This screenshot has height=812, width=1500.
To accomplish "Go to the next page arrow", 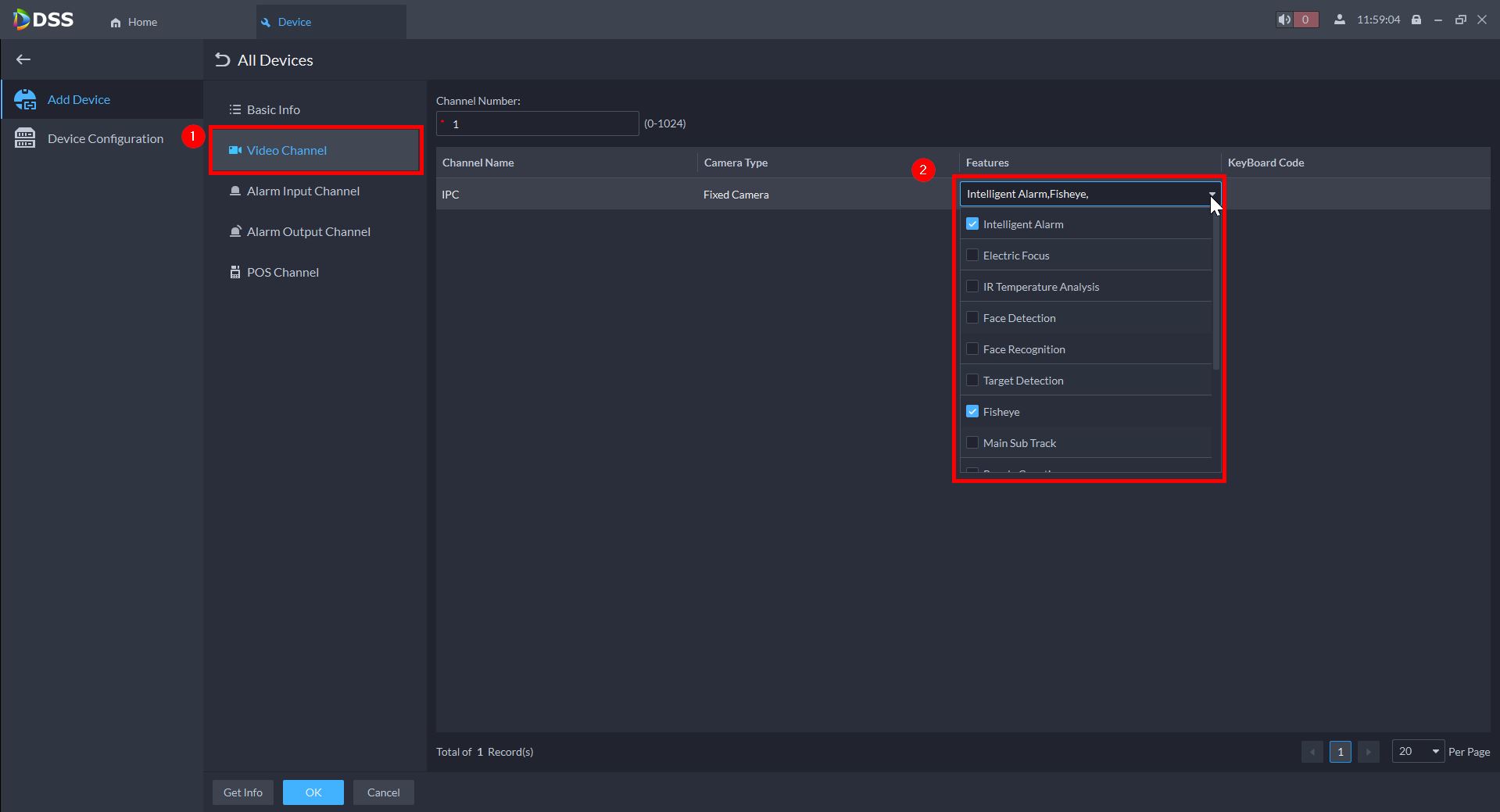I will pos(1369,752).
